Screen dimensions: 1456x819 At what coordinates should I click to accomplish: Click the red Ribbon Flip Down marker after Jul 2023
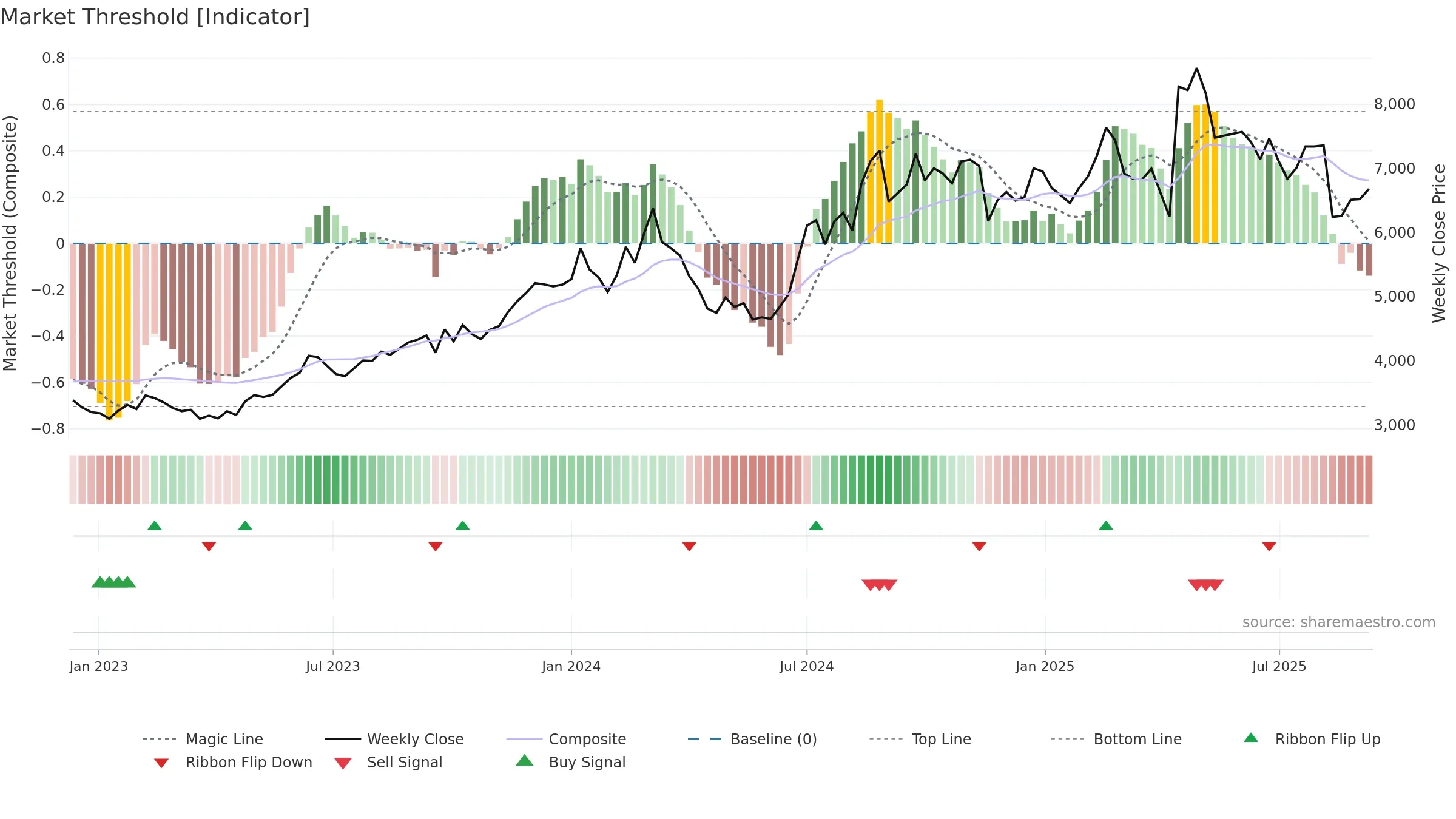tap(436, 547)
